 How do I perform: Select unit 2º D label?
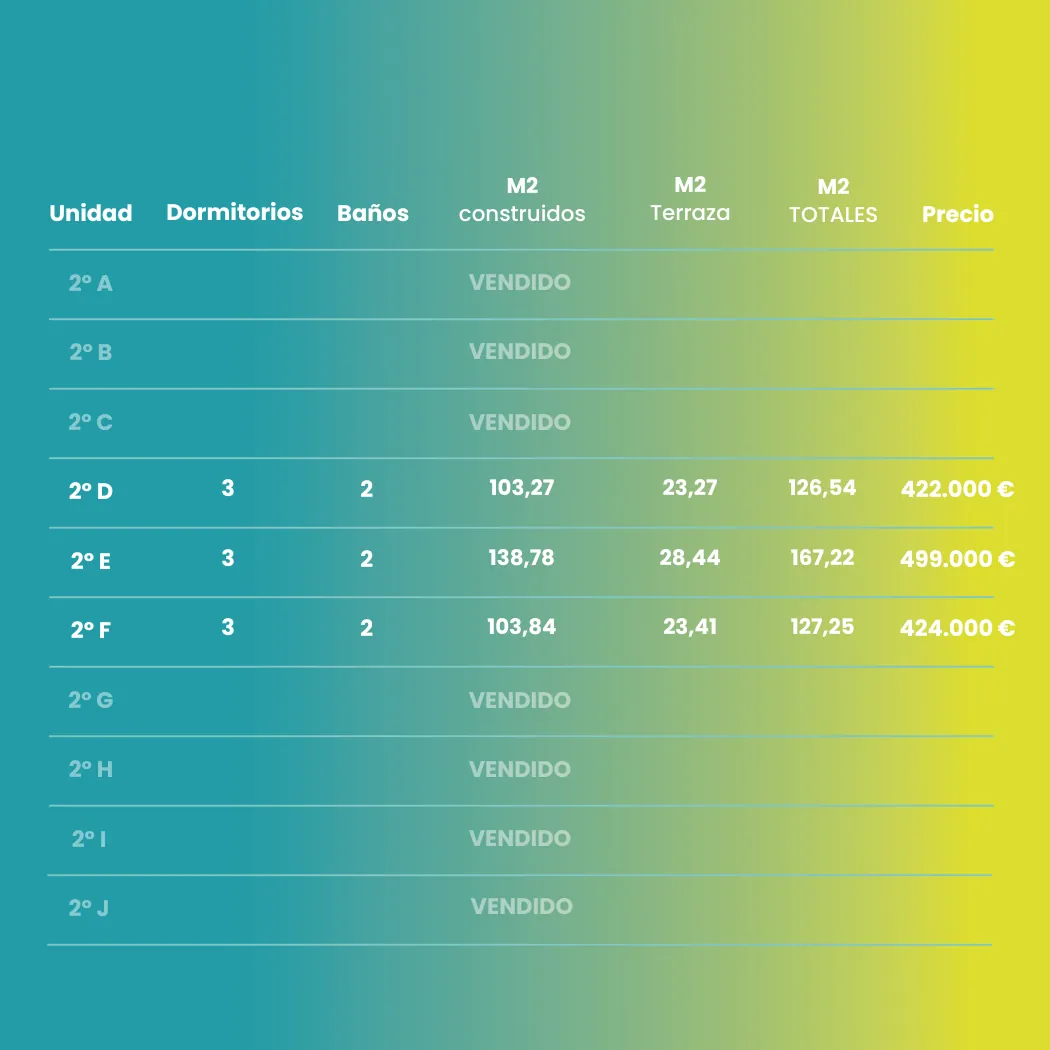click(x=91, y=491)
